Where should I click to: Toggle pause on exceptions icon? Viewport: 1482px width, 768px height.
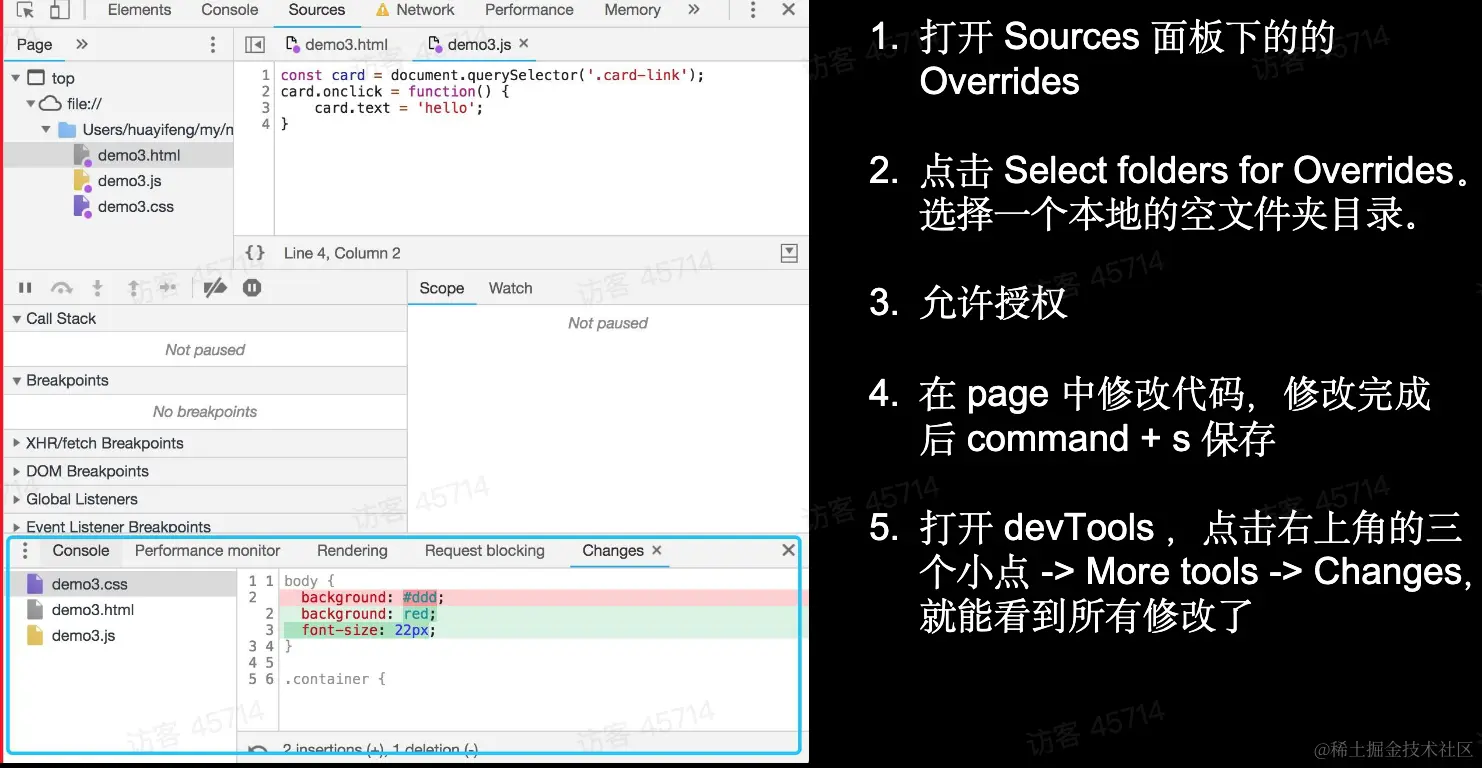point(252,288)
